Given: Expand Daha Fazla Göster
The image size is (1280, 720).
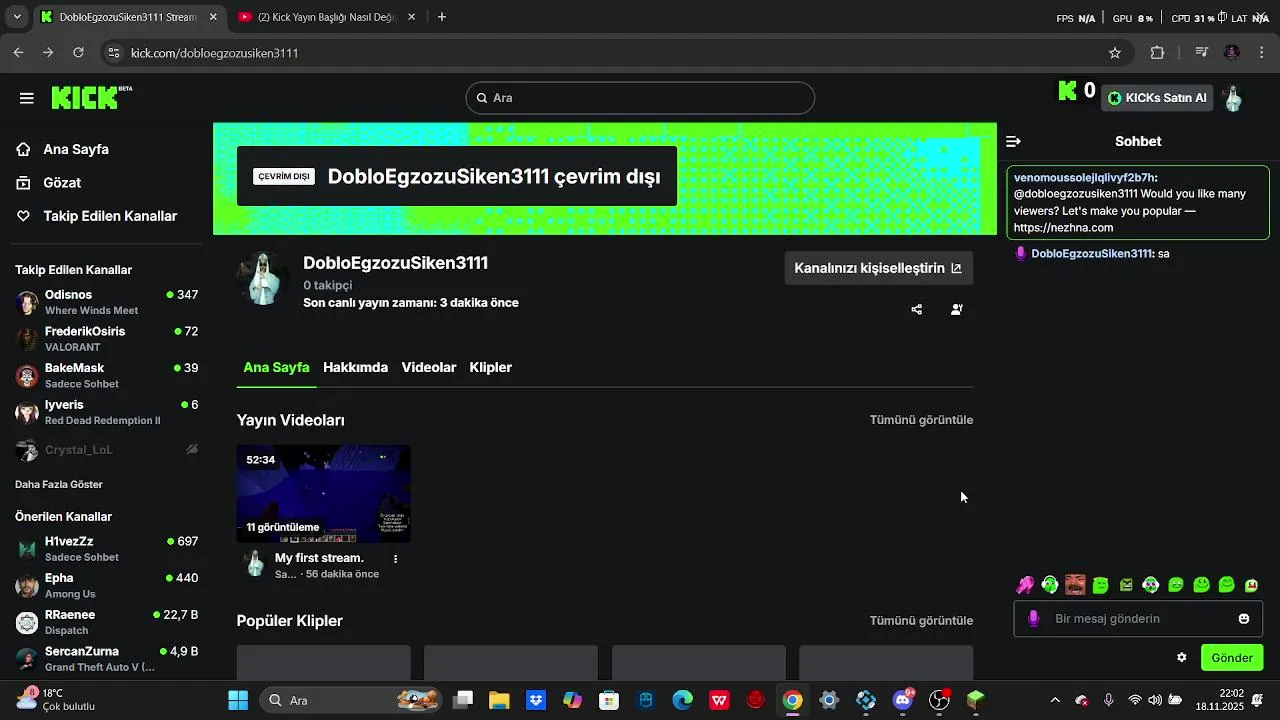Looking at the screenshot, I should (59, 484).
